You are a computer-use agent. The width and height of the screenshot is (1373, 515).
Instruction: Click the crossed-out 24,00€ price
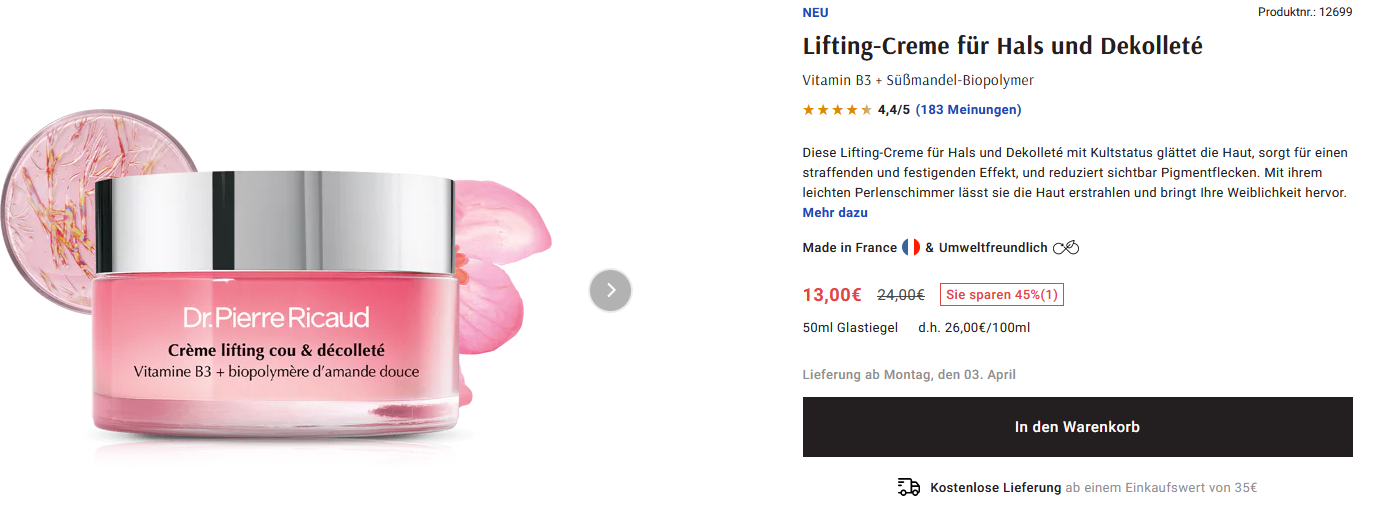[900, 295]
